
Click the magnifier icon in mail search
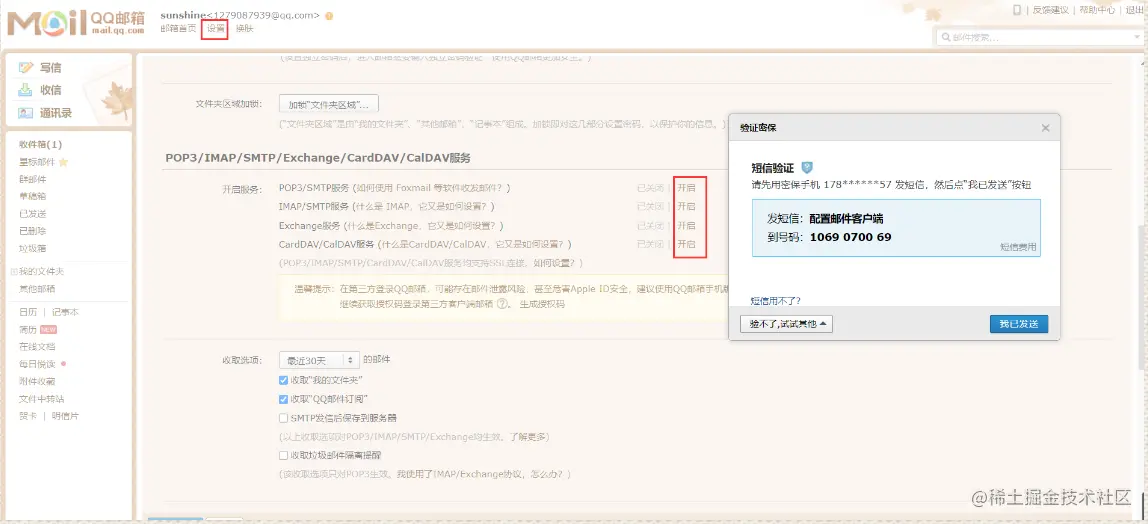pyautogui.click(x=947, y=37)
